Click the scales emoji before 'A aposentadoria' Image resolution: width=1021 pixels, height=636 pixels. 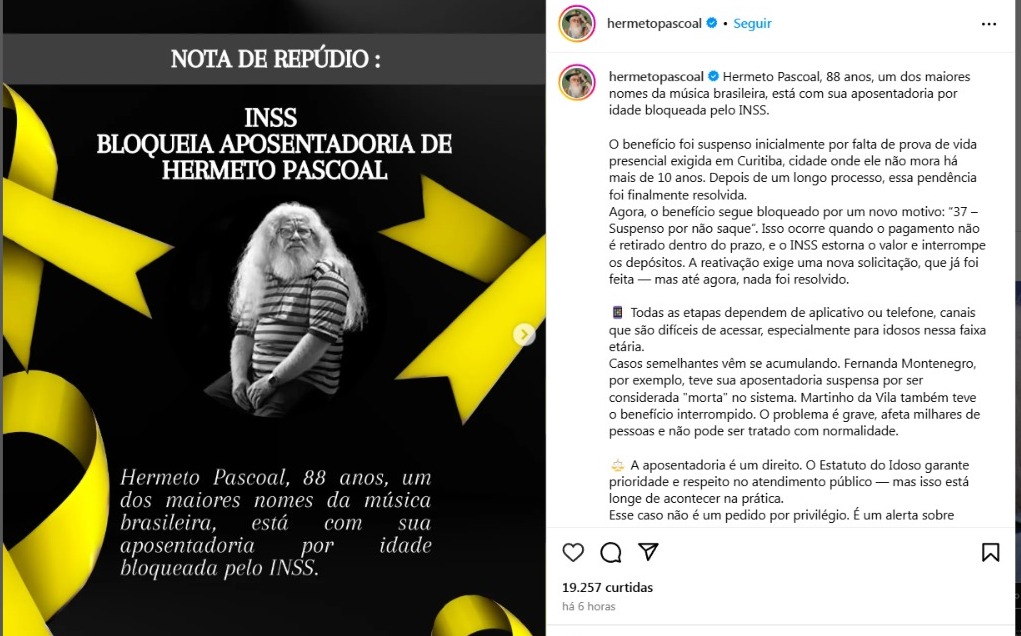(617, 465)
